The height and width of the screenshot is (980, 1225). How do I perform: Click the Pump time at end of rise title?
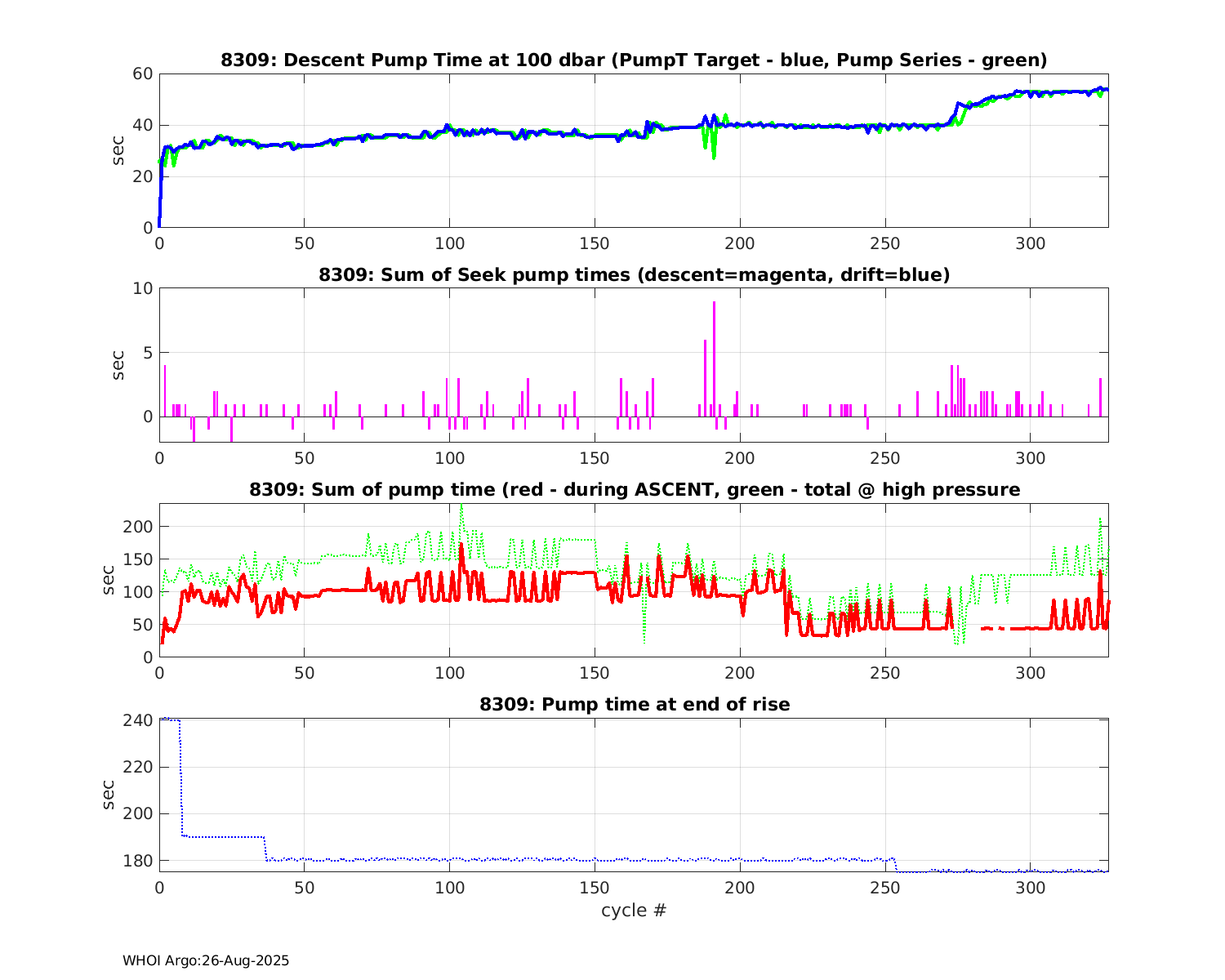coord(634,704)
